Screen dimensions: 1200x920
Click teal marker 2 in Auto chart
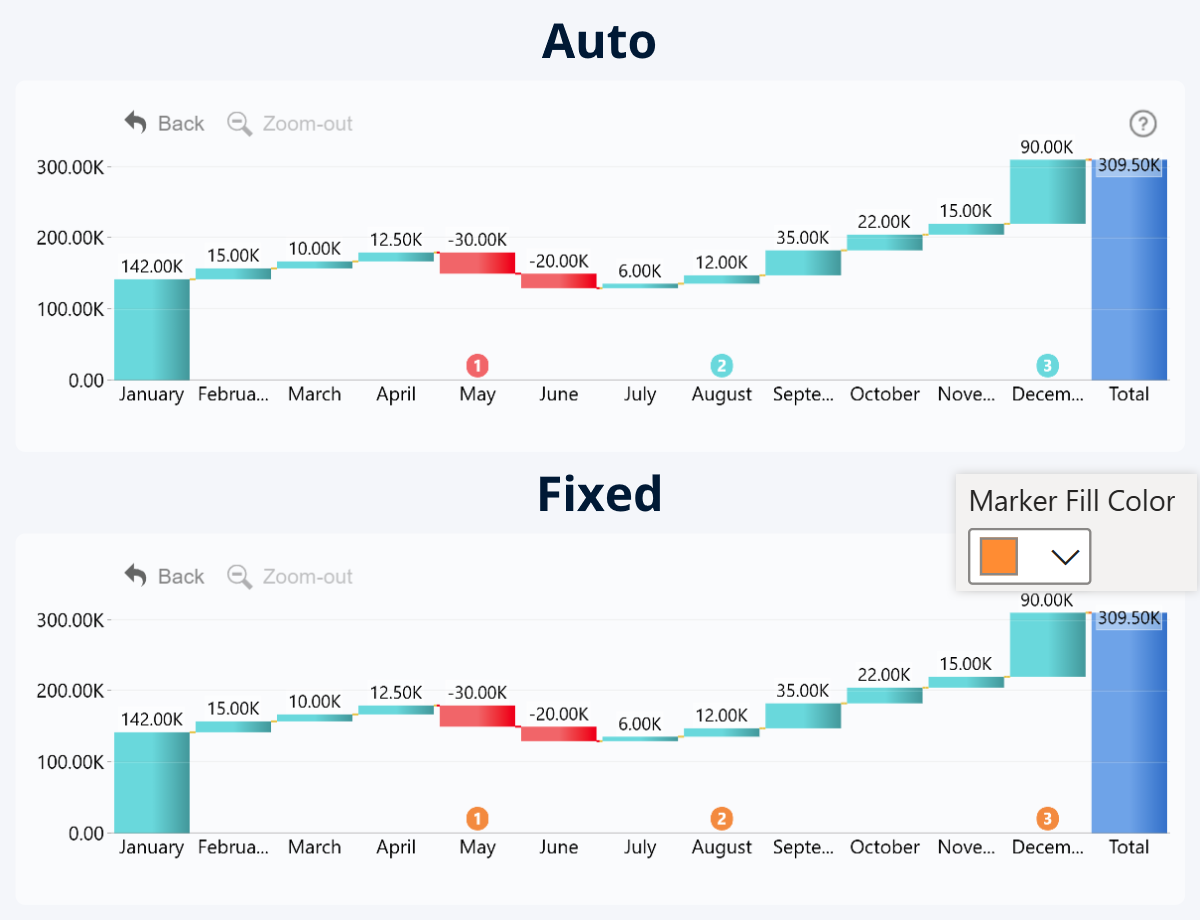[721, 365]
